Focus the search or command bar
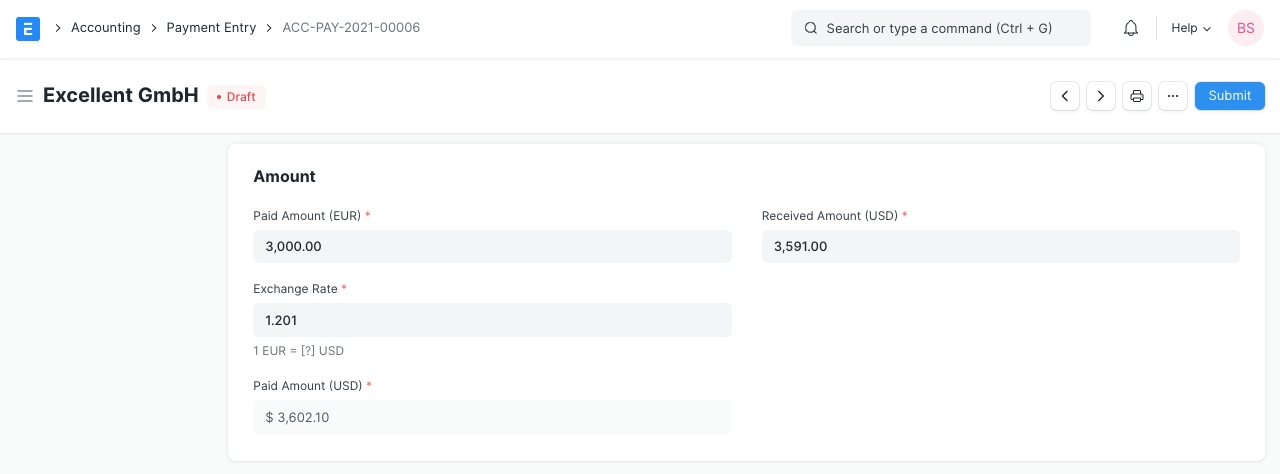1280x474 pixels. point(940,28)
